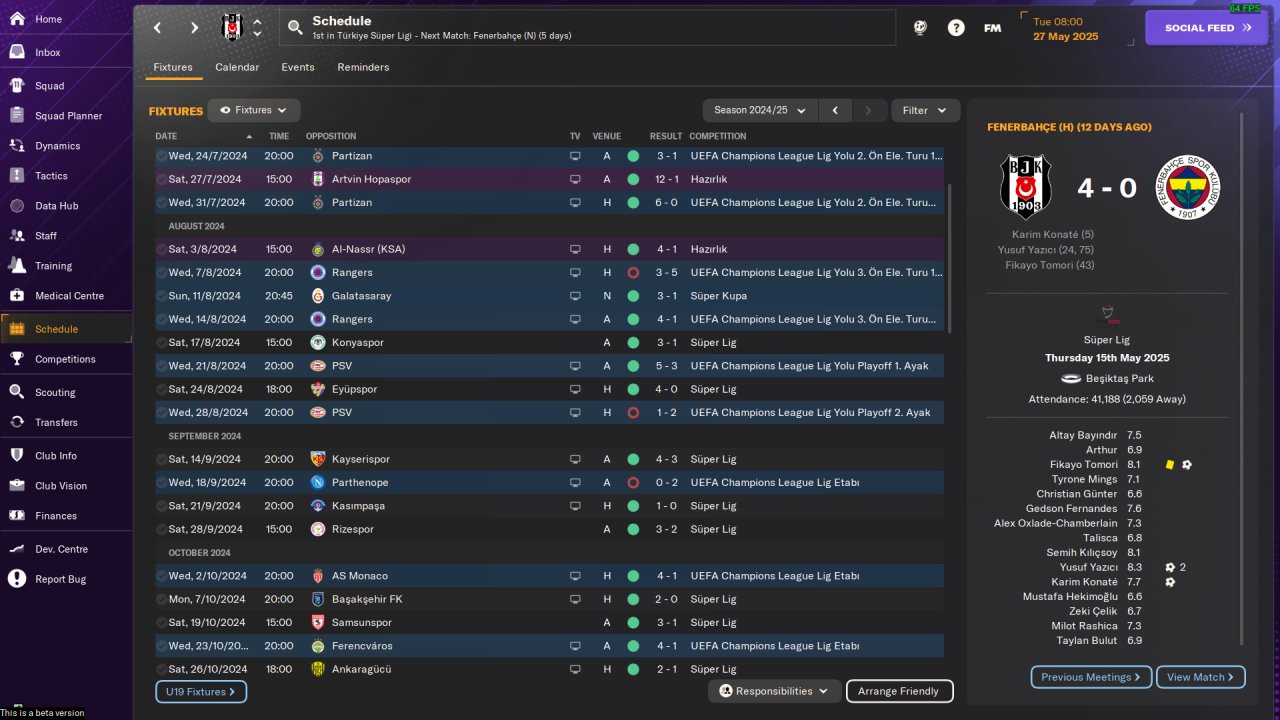1280x720 pixels.
Task: Select the Ferencváros fixture row
Action: click(x=549, y=646)
